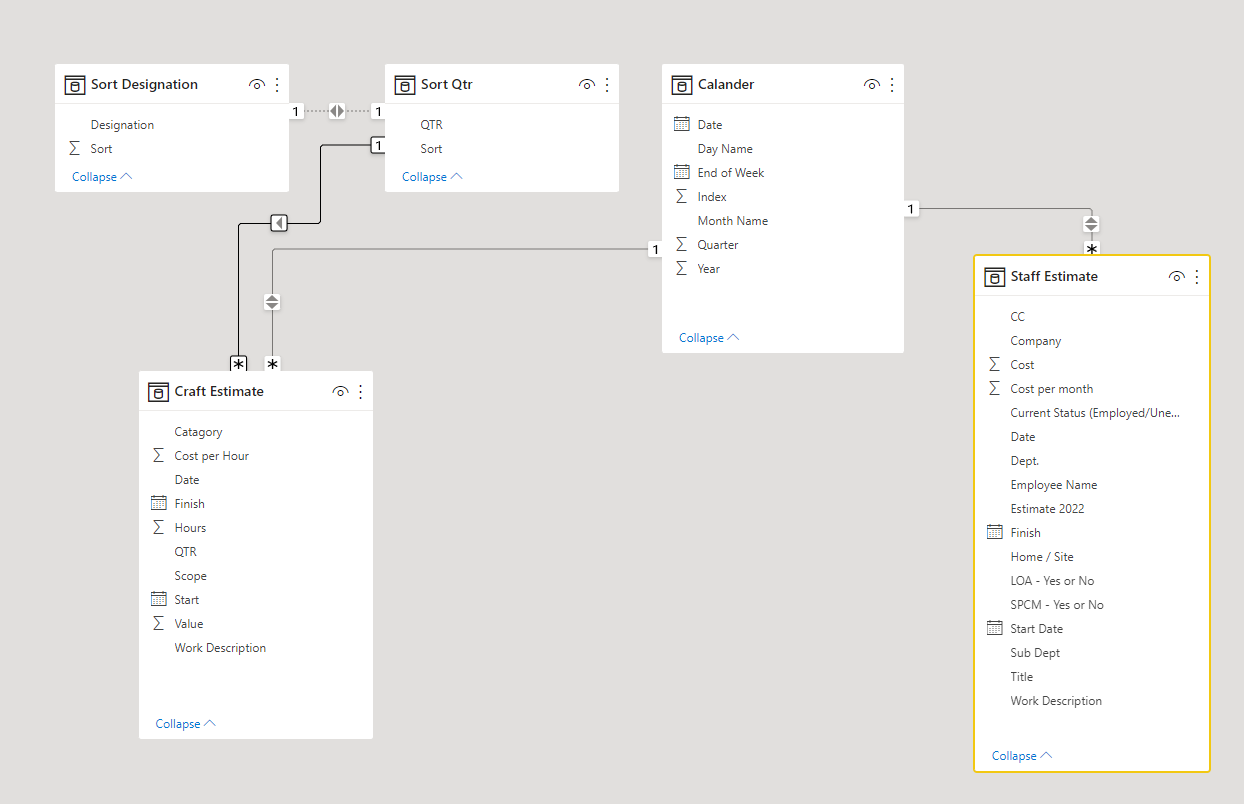Click the Craft Estimate table header title

[219, 392]
